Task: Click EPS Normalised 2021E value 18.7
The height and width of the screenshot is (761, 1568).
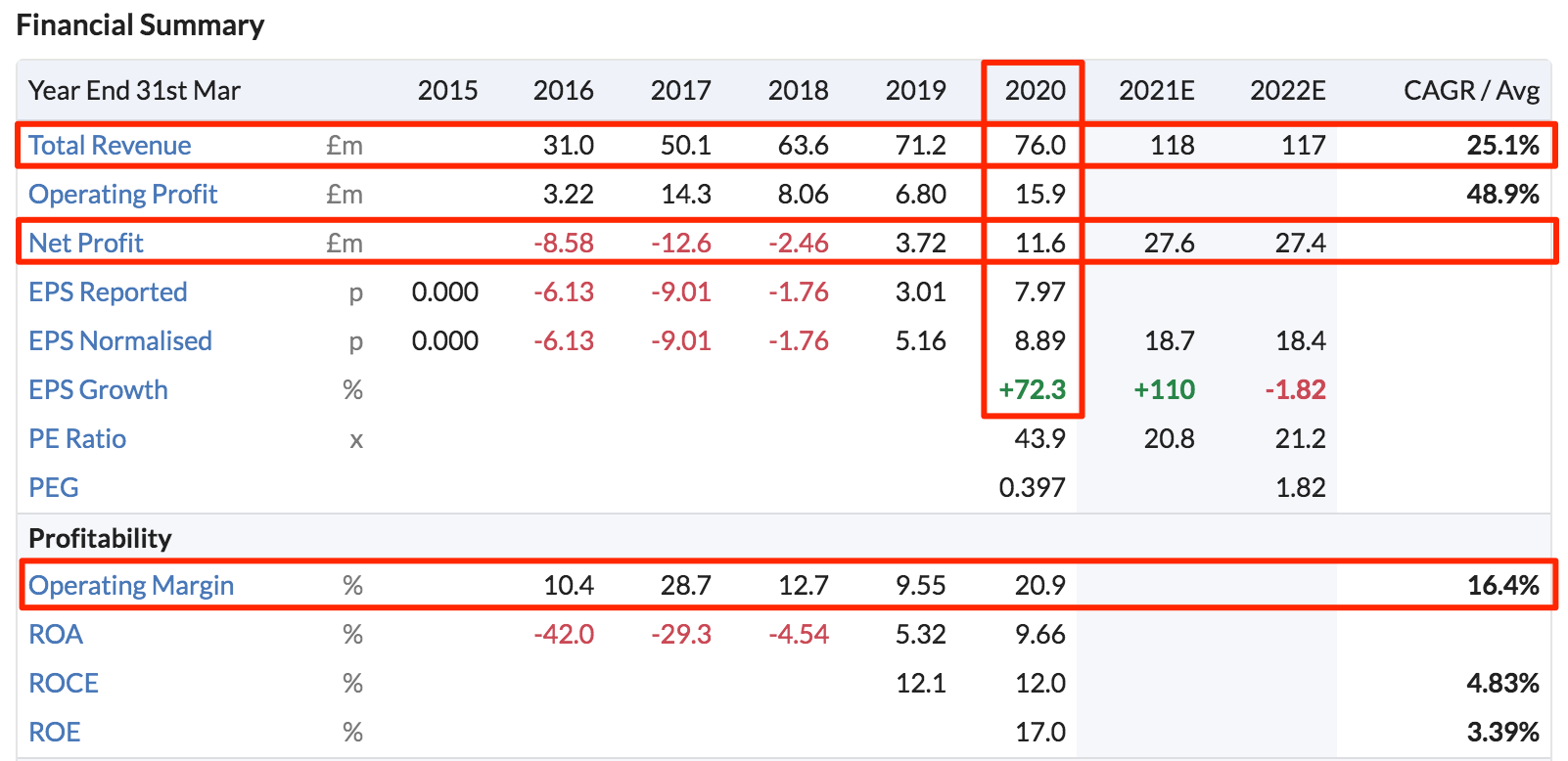Action: coord(1170,340)
